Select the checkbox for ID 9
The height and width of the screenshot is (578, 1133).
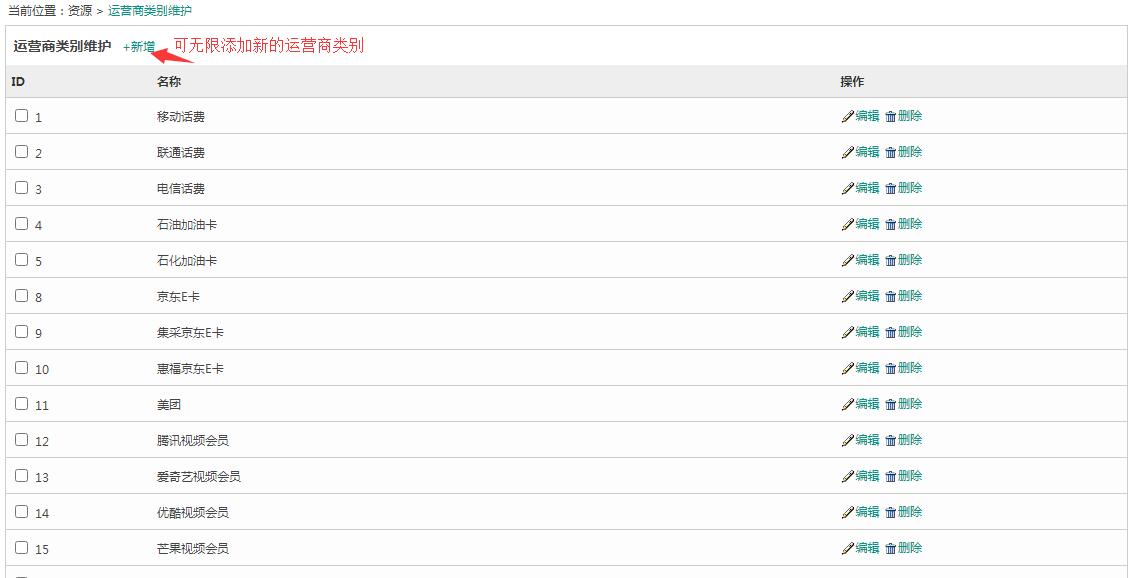pyautogui.click(x=22, y=332)
